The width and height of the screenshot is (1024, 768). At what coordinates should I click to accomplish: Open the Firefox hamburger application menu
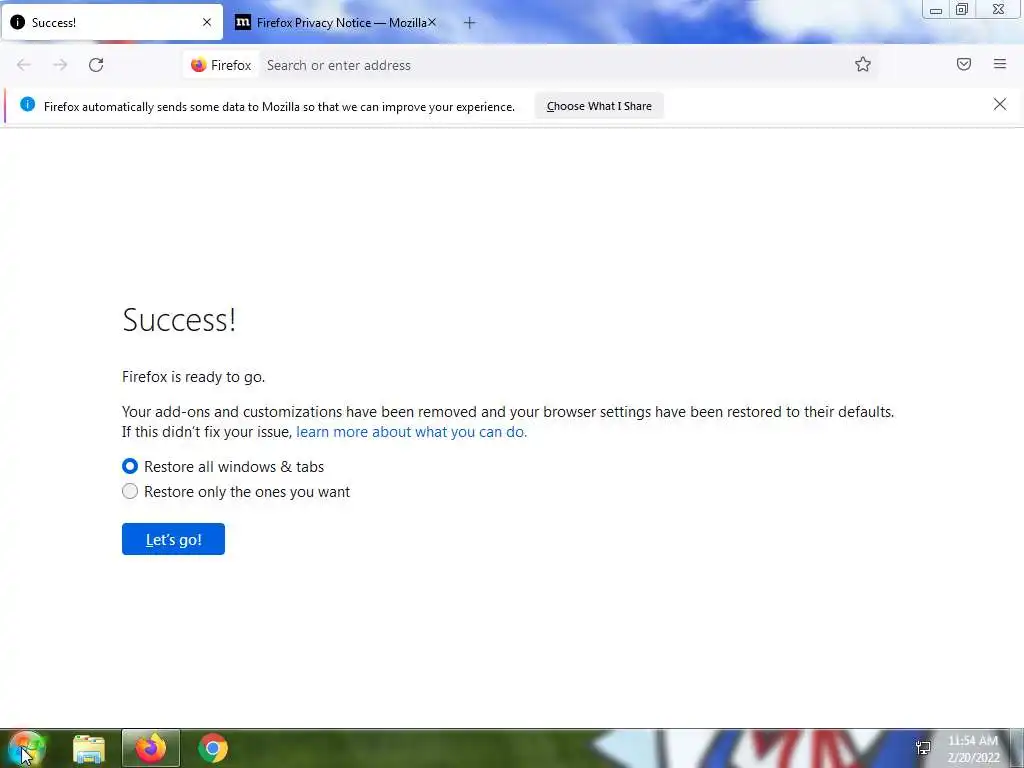tap(999, 64)
